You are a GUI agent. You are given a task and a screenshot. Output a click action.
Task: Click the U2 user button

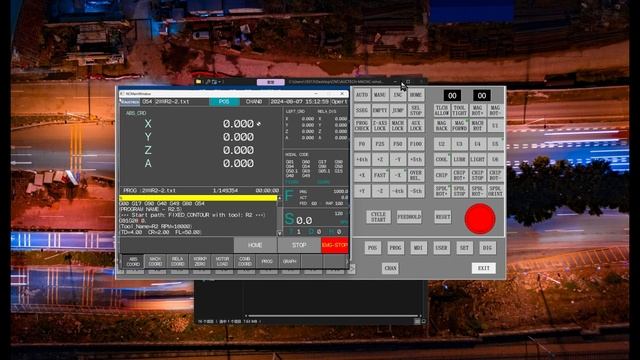pyautogui.click(x=442, y=144)
